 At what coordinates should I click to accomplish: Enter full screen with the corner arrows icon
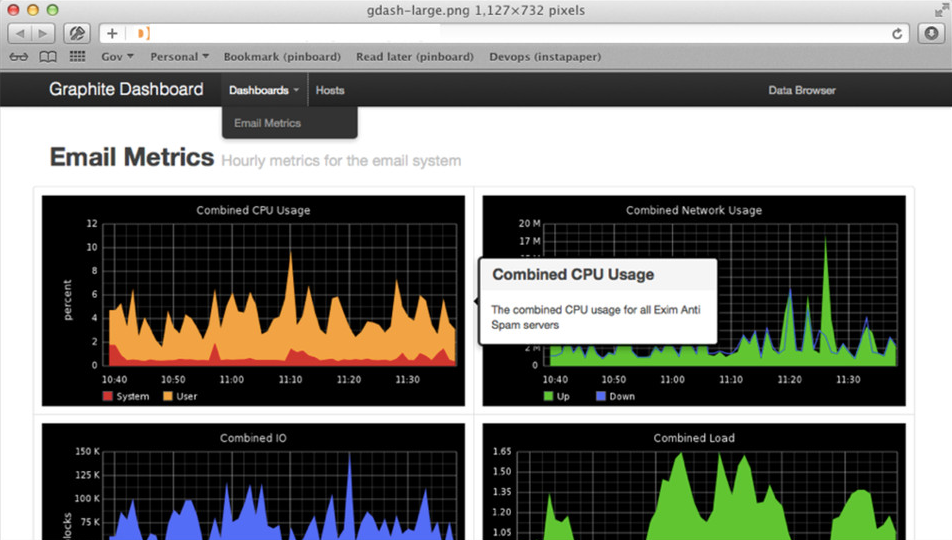coord(941,9)
